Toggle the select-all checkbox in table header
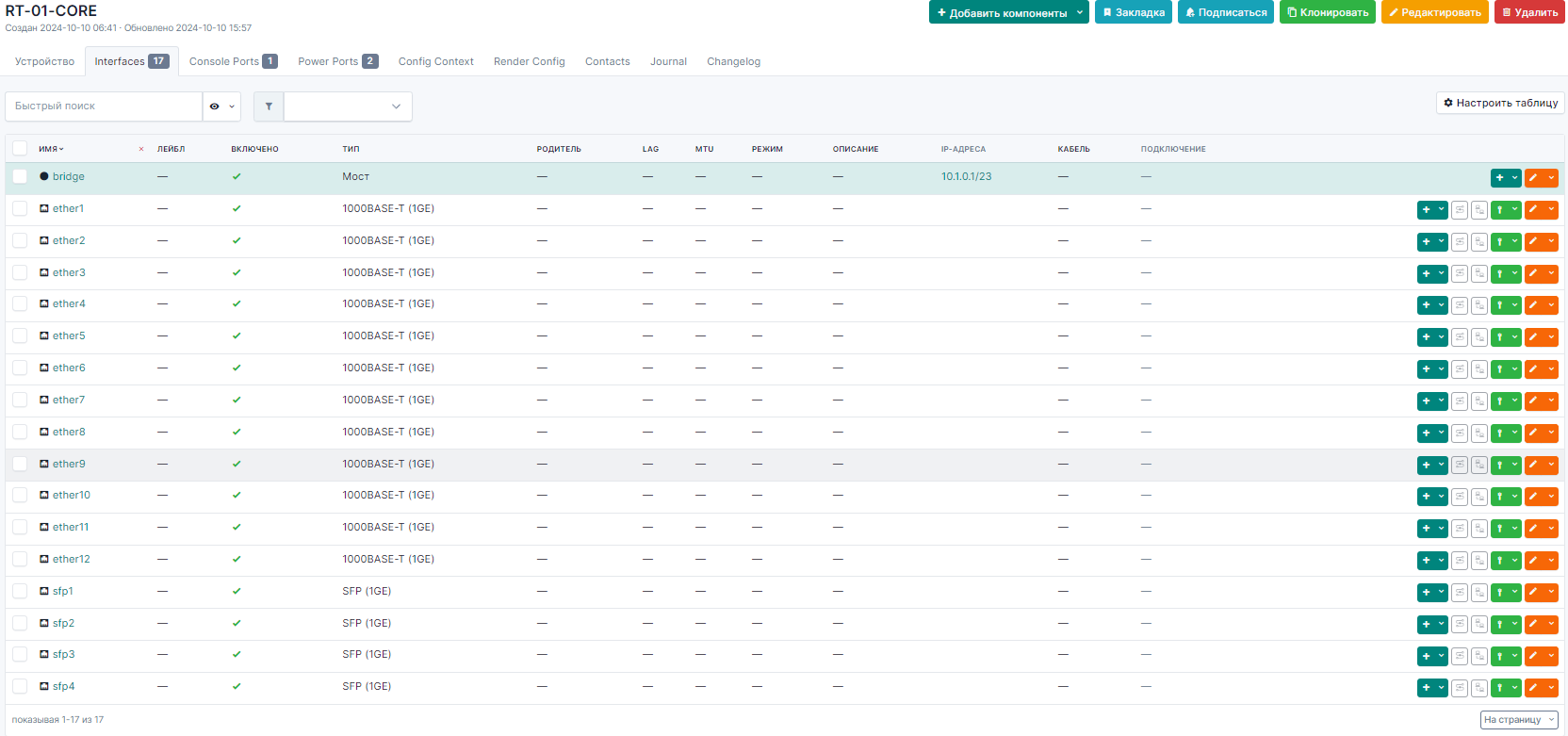This screenshot has height=736, width=1568. pyautogui.click(x=20, y=148)
